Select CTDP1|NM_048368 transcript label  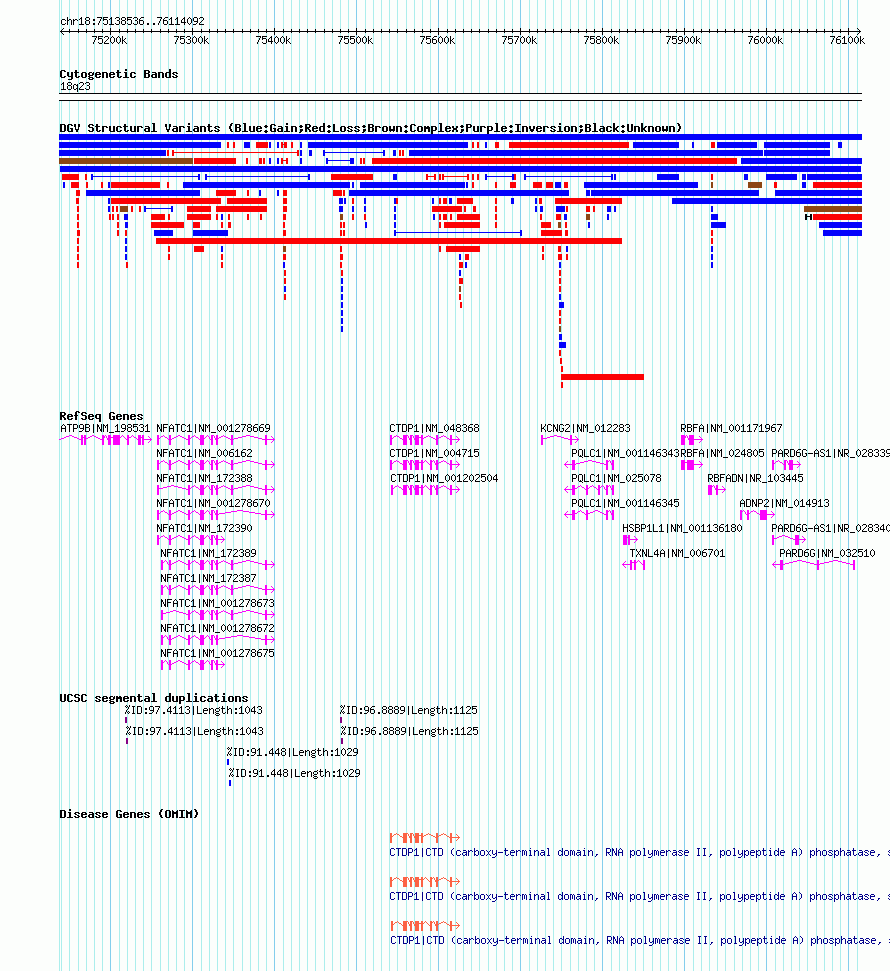[x=434, y=428]
